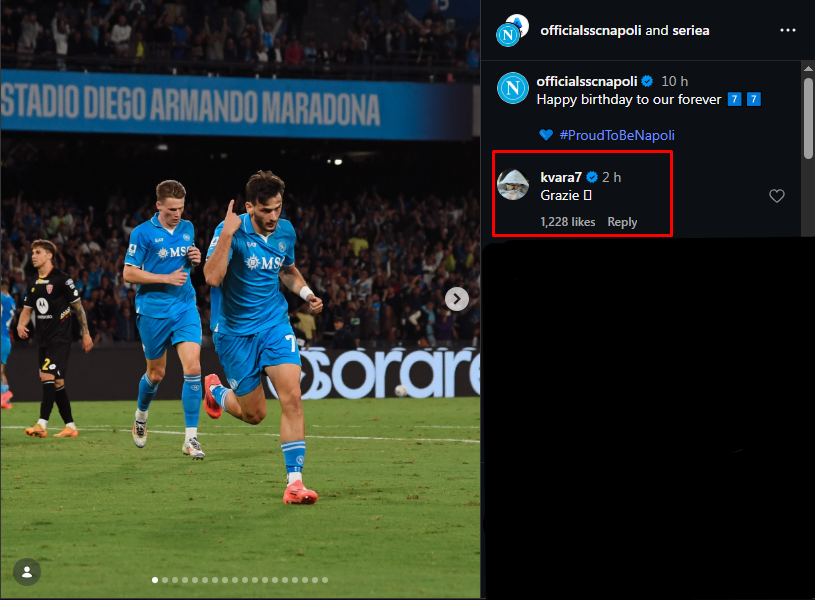The width and height of the screenshot is (815, 600).
Task: Click the verified badge next to officialsscnapoli
Action: [647, 81]
